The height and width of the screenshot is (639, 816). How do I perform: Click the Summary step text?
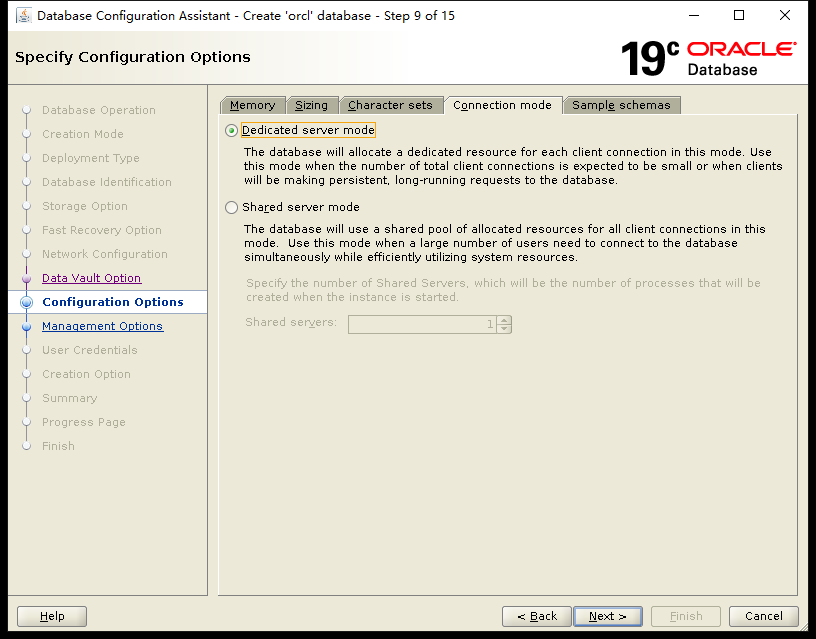(70, 398)
